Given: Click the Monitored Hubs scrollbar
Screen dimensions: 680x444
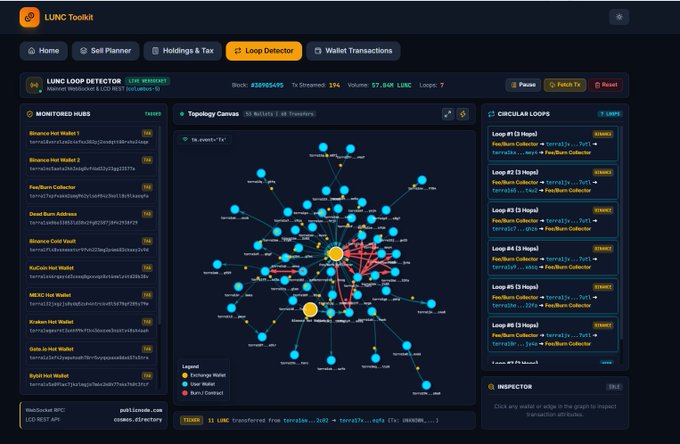Looking at the screenshot, I should [159, 225].
